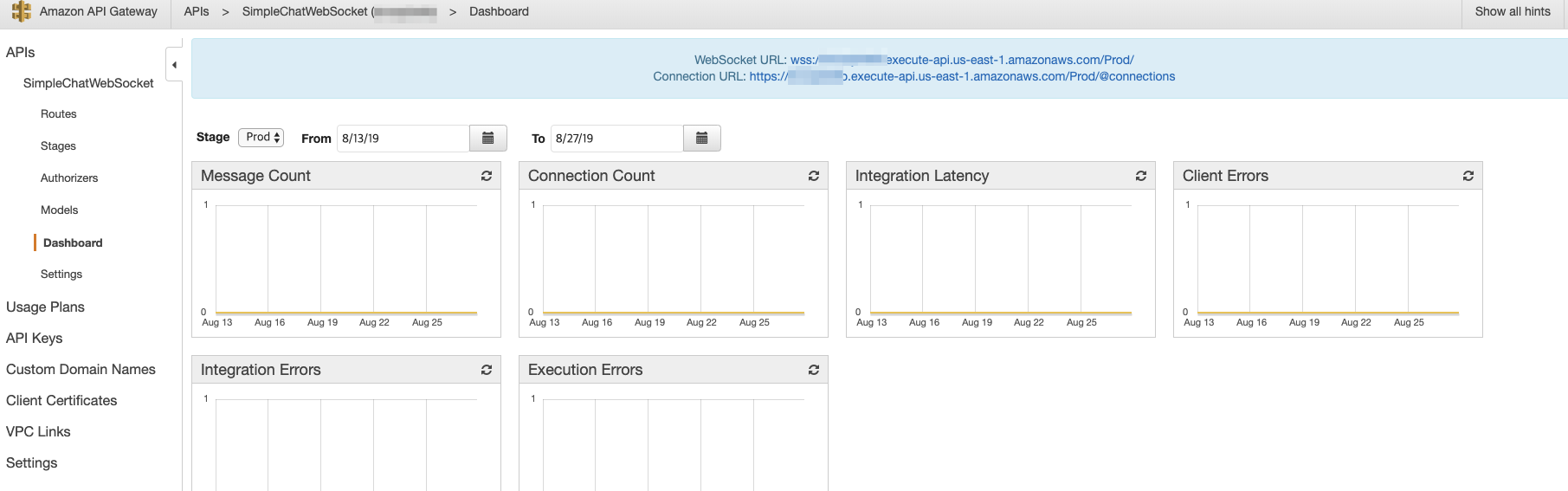Viewport: 1568px width, 491px height.
Task: Select Dashboard in the sidebar
Action: [73, 243]
